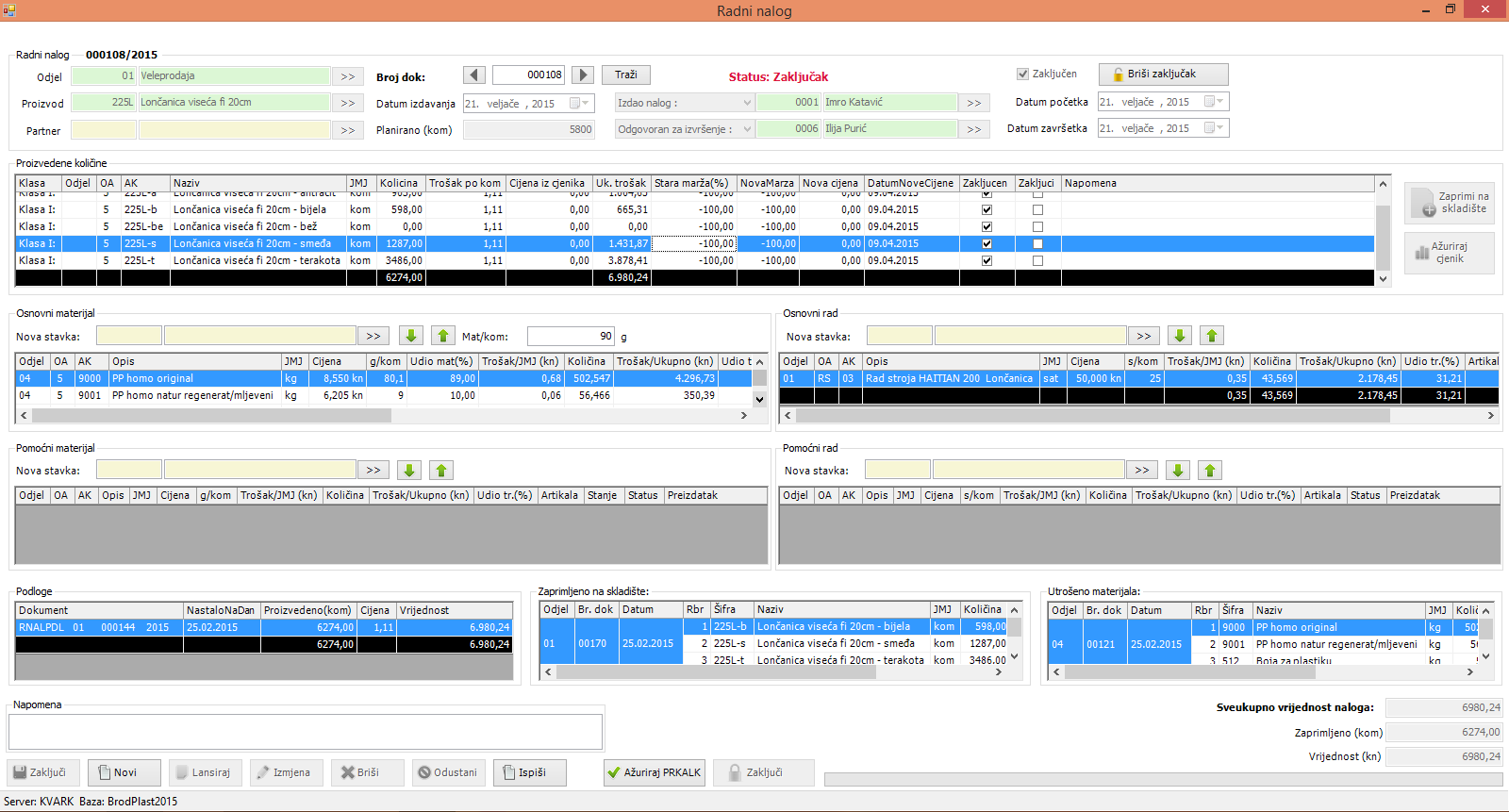The width and height of the screenshot is (1509, 812).
Task: Click vertical scrollbar of Proizvedene količine table
Action: (1383, 231)
